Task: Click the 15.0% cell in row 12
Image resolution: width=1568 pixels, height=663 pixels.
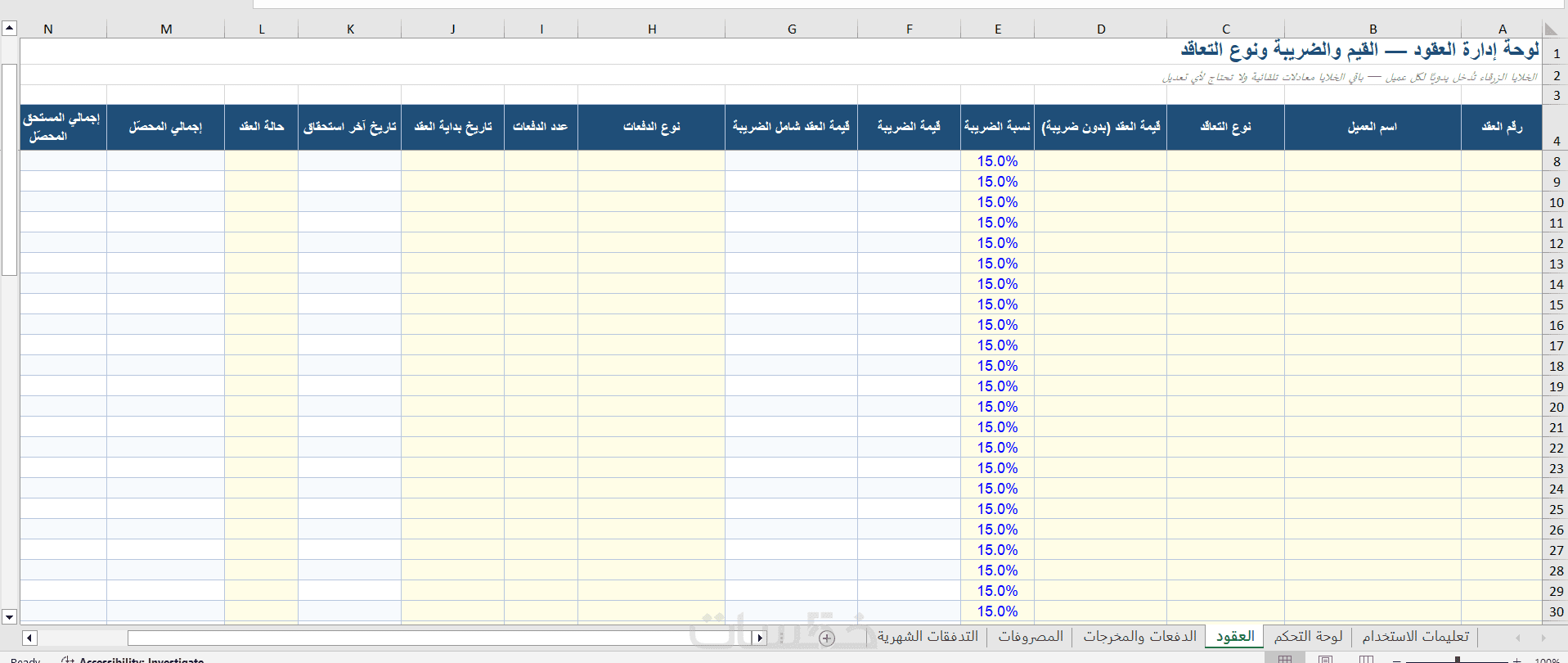Action: click(998, 243)
